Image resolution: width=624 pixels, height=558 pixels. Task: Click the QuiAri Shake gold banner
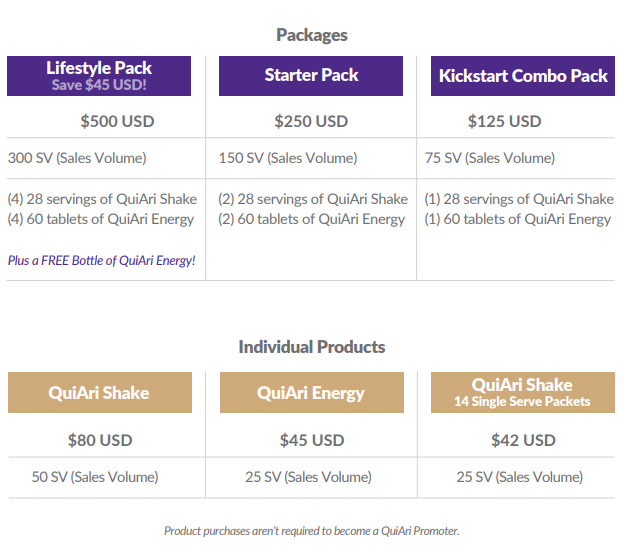pyautogui.click(x=100, y=392)
